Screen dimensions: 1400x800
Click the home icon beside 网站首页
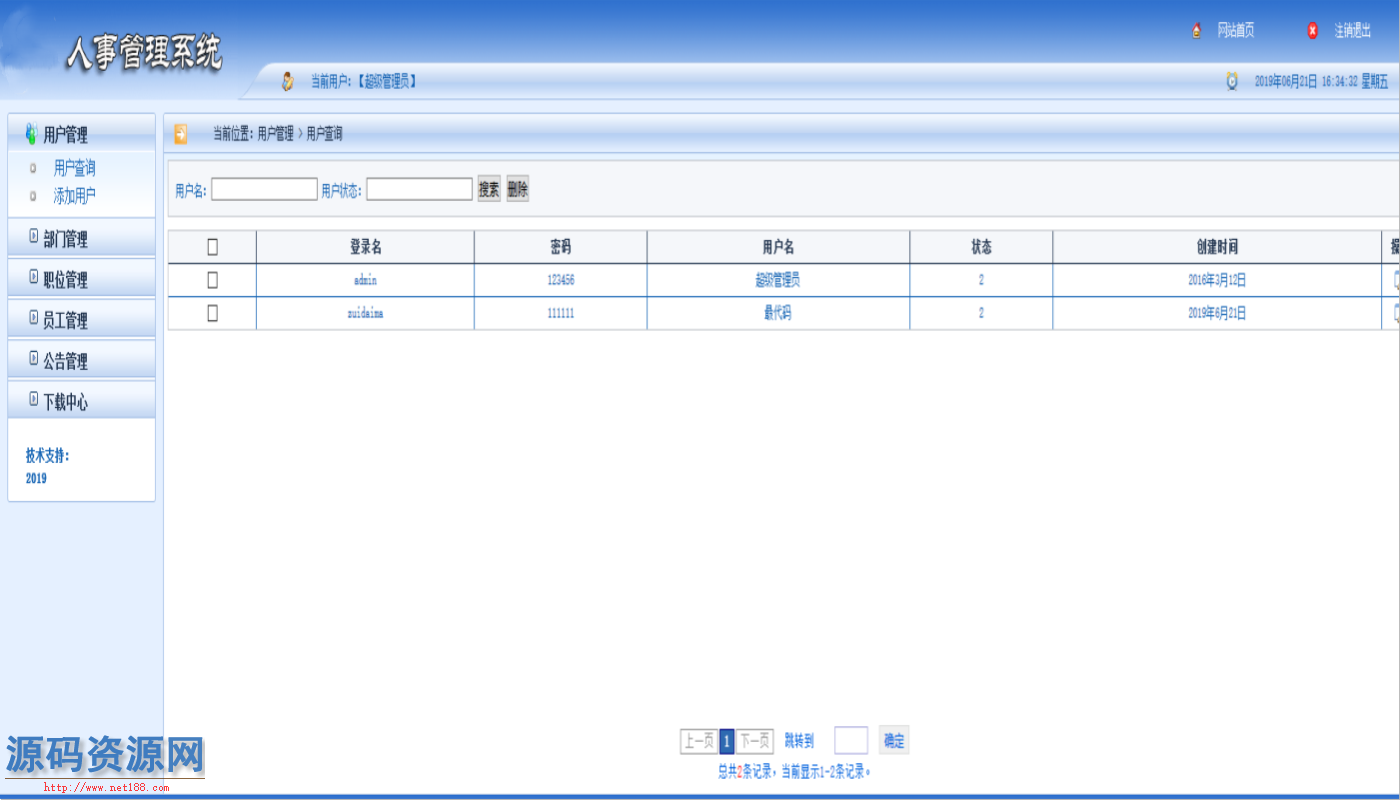[1197, 31]
